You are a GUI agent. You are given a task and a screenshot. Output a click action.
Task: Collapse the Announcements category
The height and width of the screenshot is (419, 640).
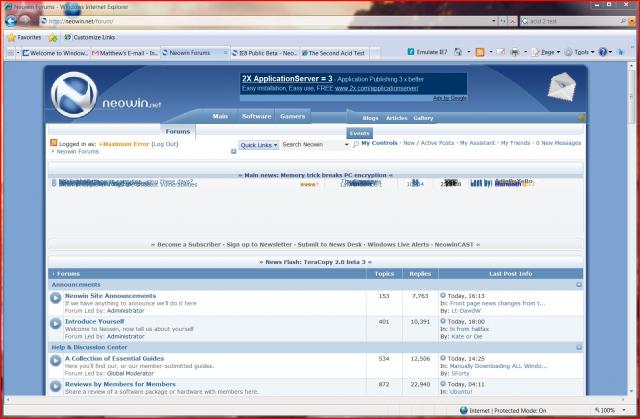click(x=579, y=284)
